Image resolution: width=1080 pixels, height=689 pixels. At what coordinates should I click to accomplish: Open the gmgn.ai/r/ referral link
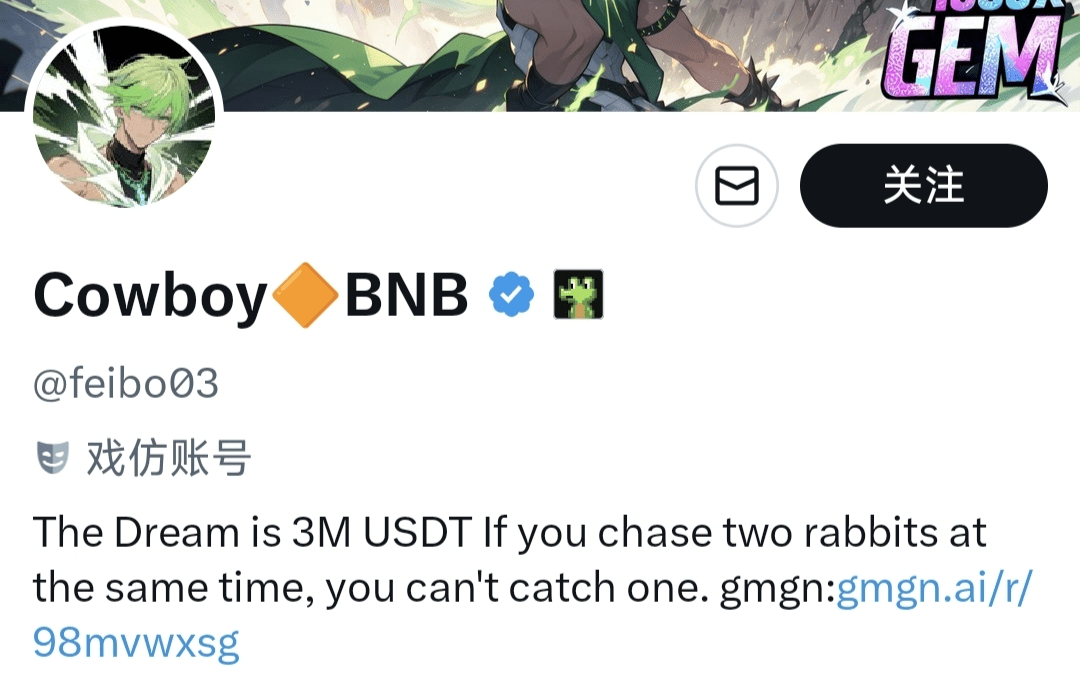934,588
